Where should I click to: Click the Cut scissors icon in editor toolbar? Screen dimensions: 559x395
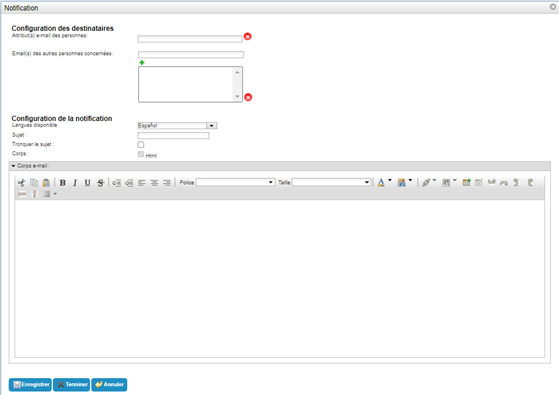tap(21, 183)
